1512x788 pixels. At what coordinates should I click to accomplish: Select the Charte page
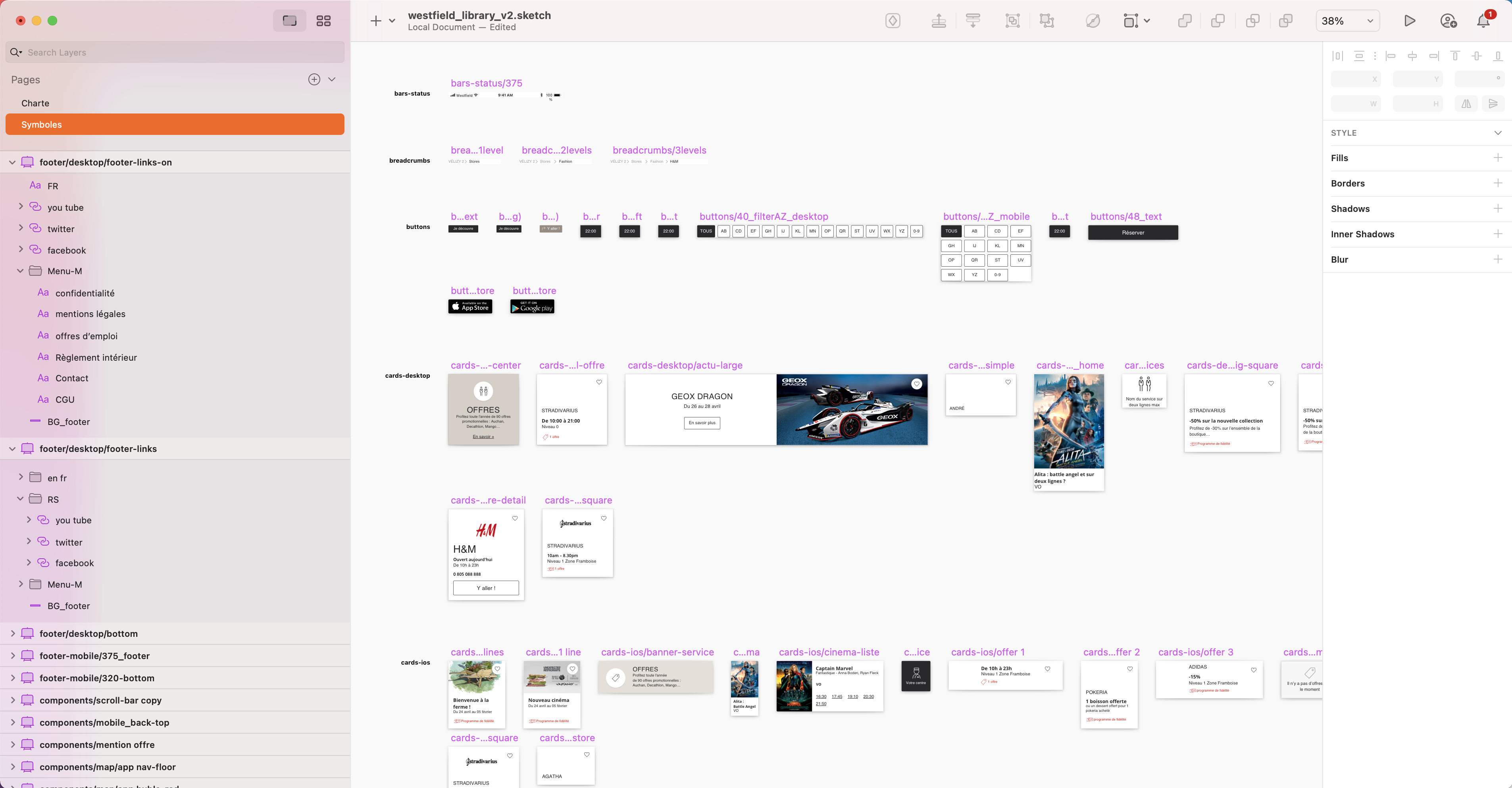pos(175,103)
